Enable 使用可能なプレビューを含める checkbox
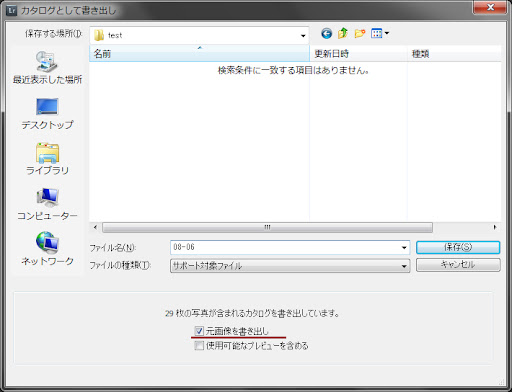The image size is (512, 392). pyautogui.click(x=199, y=346)
